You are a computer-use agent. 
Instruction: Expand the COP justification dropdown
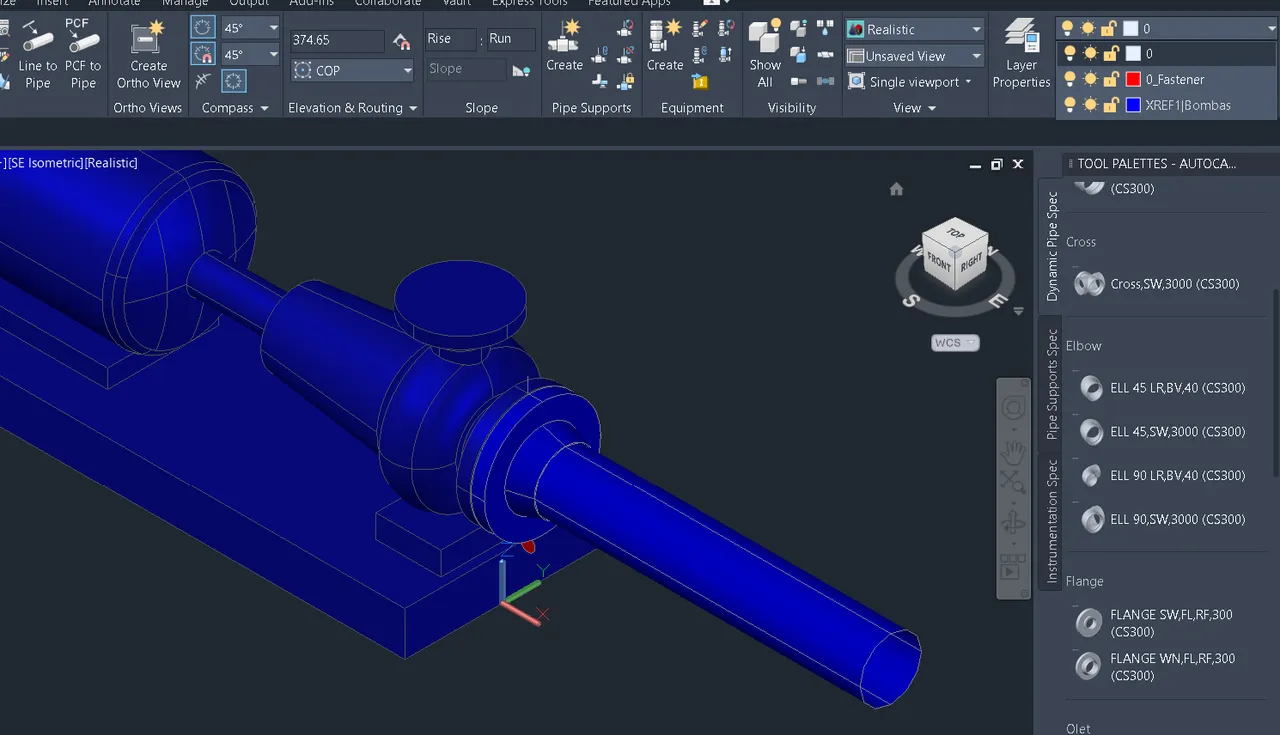tap(352, 70)
